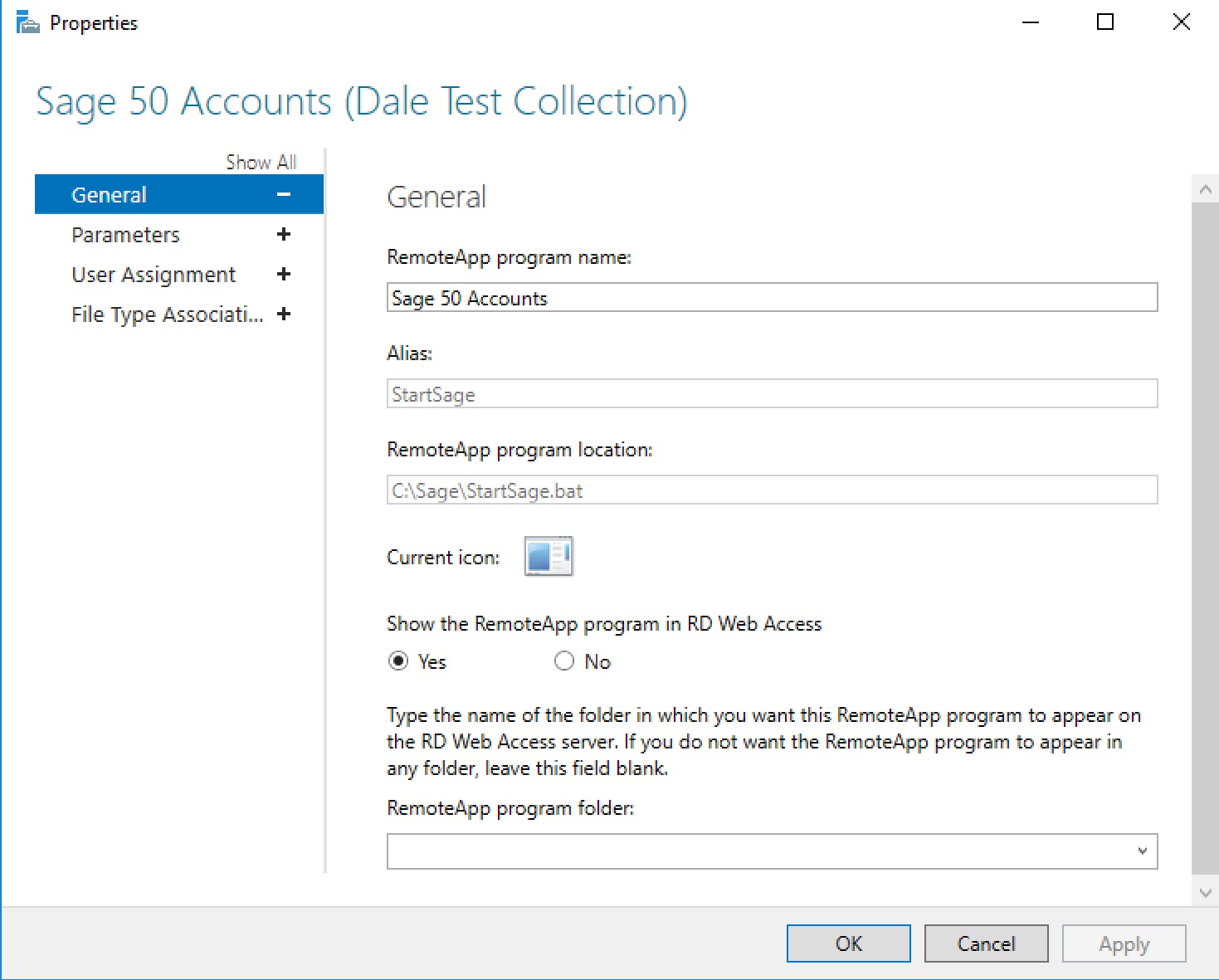The image size is (1219, 980).
Task: Click the RemoteApp program name field
Action: click(x=773, y=298)
